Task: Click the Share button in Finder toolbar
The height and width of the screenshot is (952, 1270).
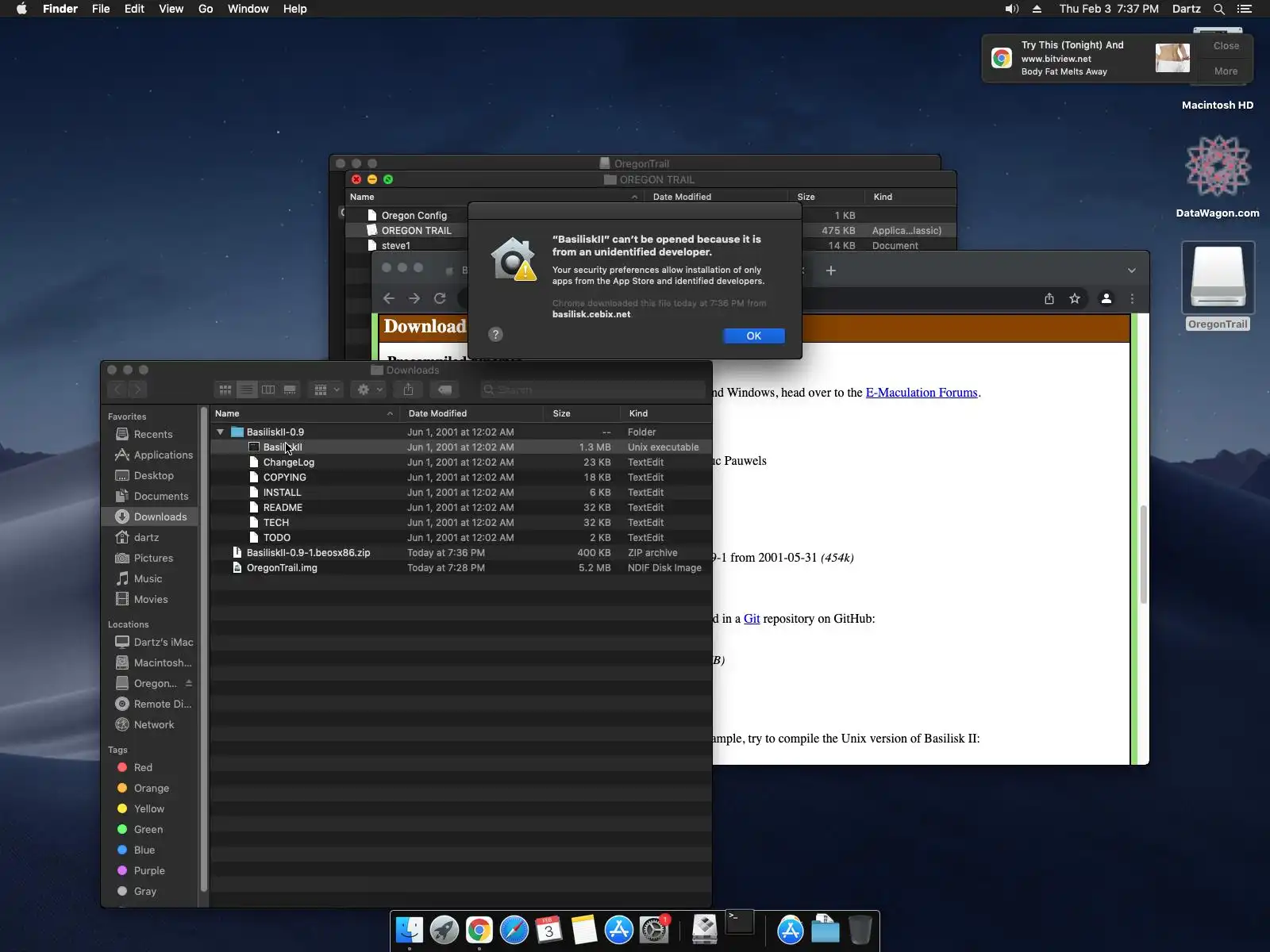Action: pos(408,390)
